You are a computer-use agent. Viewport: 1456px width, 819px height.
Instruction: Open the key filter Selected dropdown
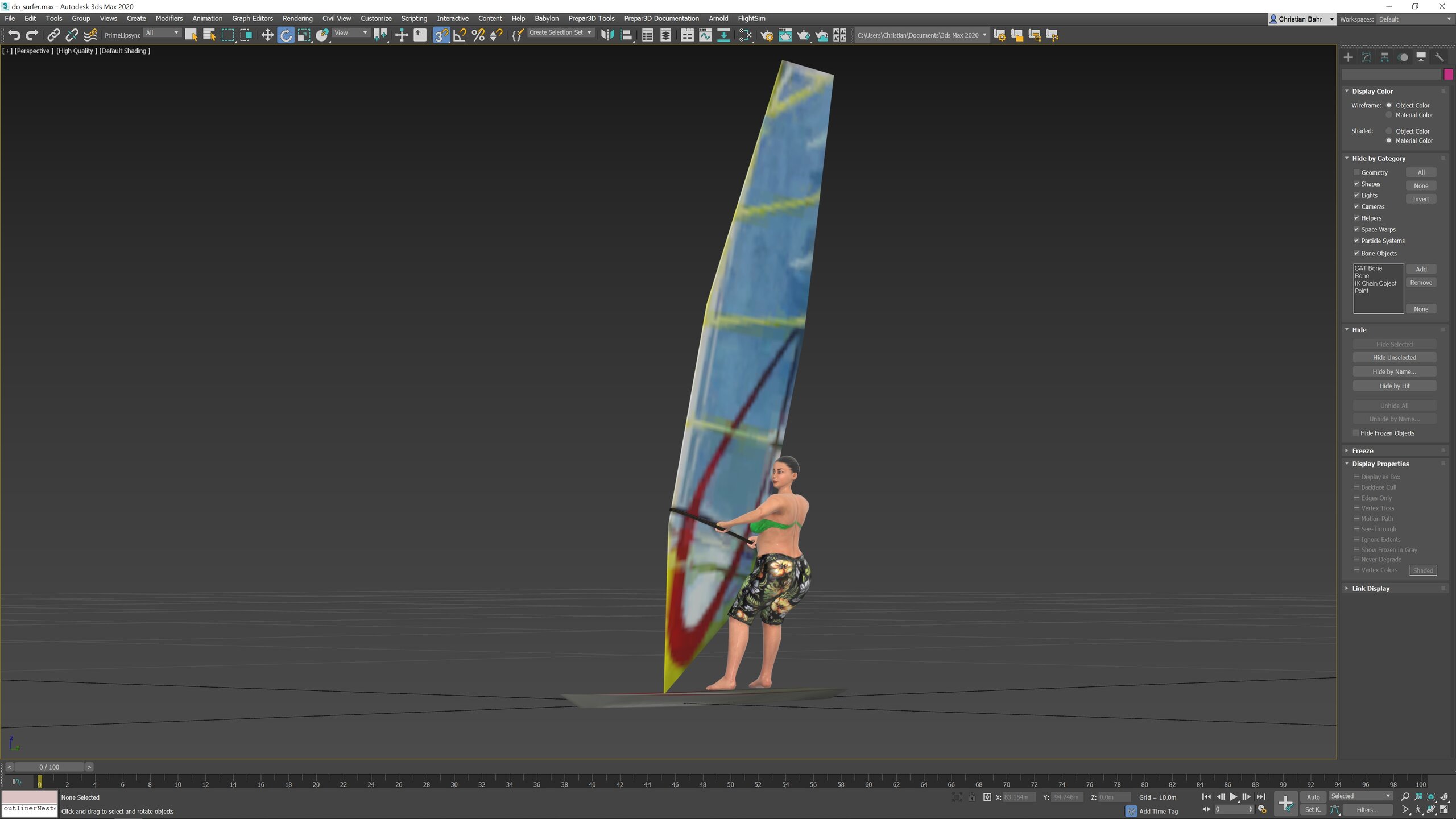(1360, 796)
